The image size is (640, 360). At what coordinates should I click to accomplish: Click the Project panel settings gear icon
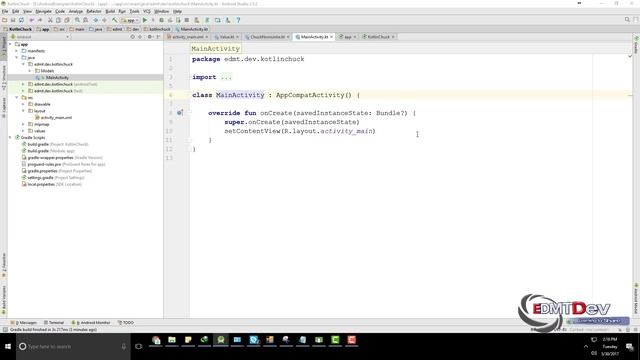pyautogui.click(x=150, y=37)
